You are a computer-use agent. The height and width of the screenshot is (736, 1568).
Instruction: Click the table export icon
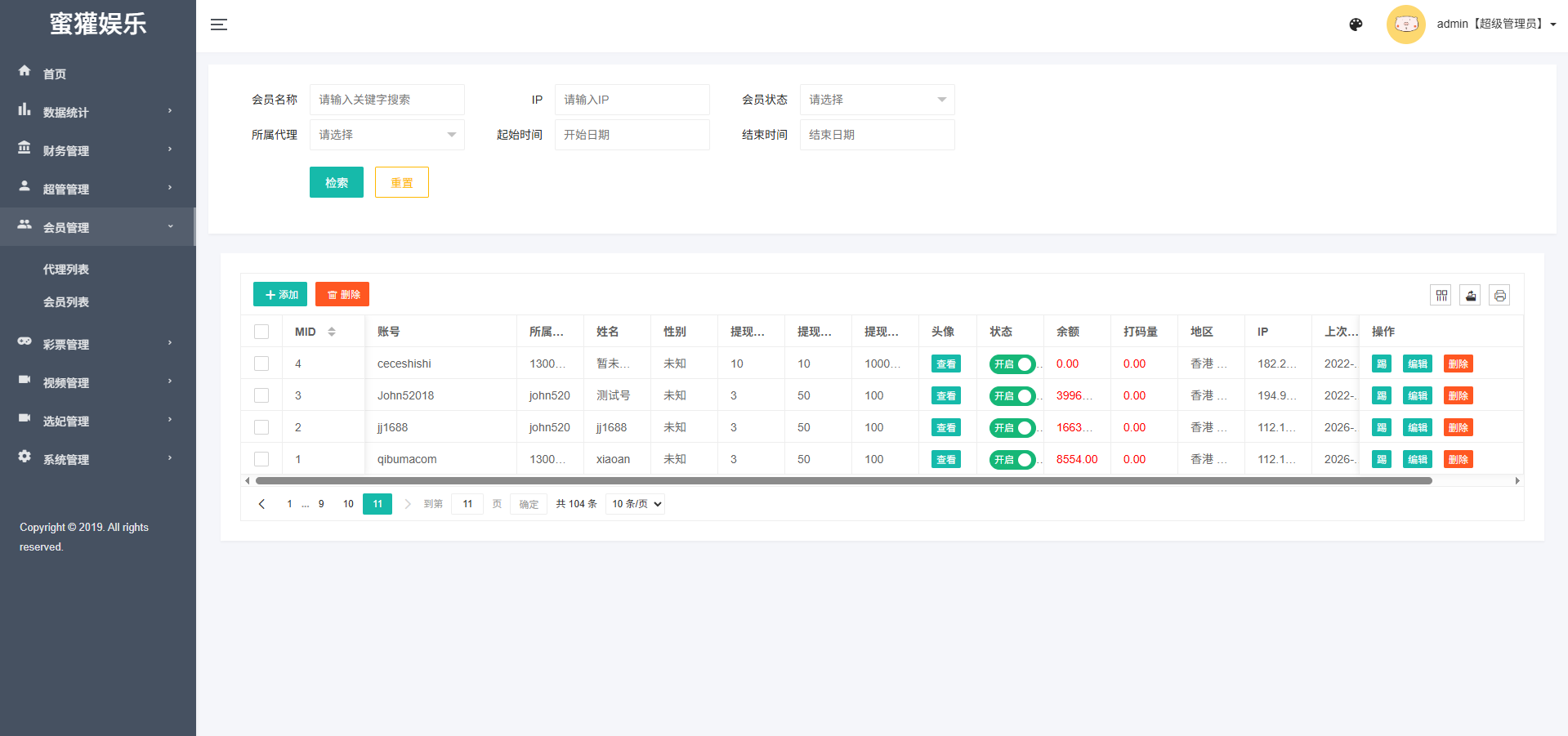coord(1470,295)
